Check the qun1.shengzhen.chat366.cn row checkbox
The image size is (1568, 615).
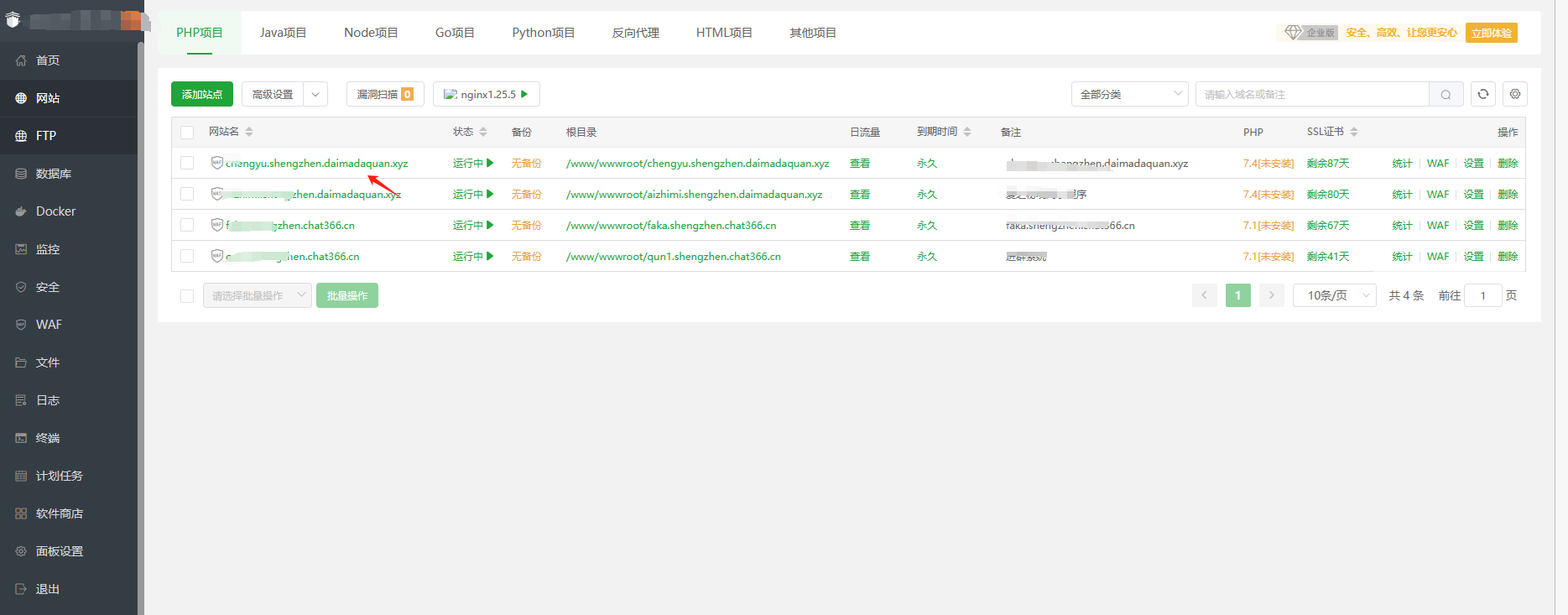pyautogui.click(x=187, y=256)
